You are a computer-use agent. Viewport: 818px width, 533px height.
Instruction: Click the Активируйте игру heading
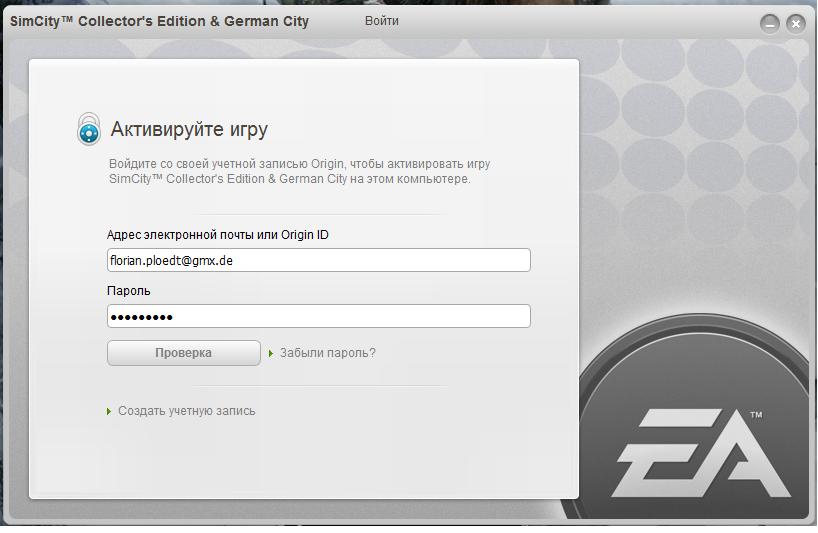[189, 129]
